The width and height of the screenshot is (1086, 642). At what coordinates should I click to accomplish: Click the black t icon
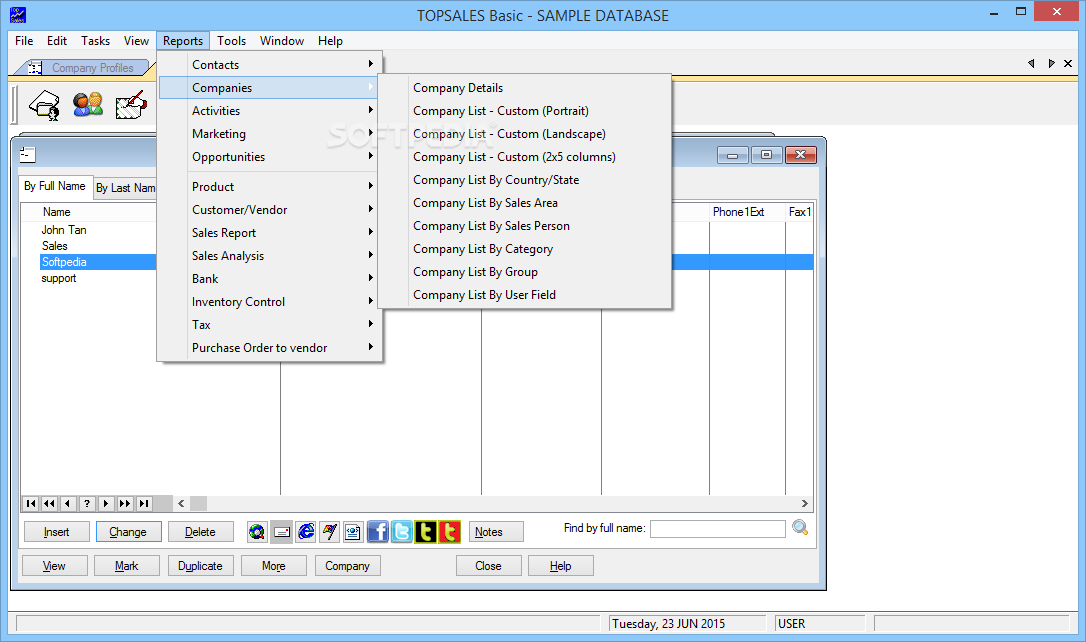pyautogui.click(x=425, y=532)
